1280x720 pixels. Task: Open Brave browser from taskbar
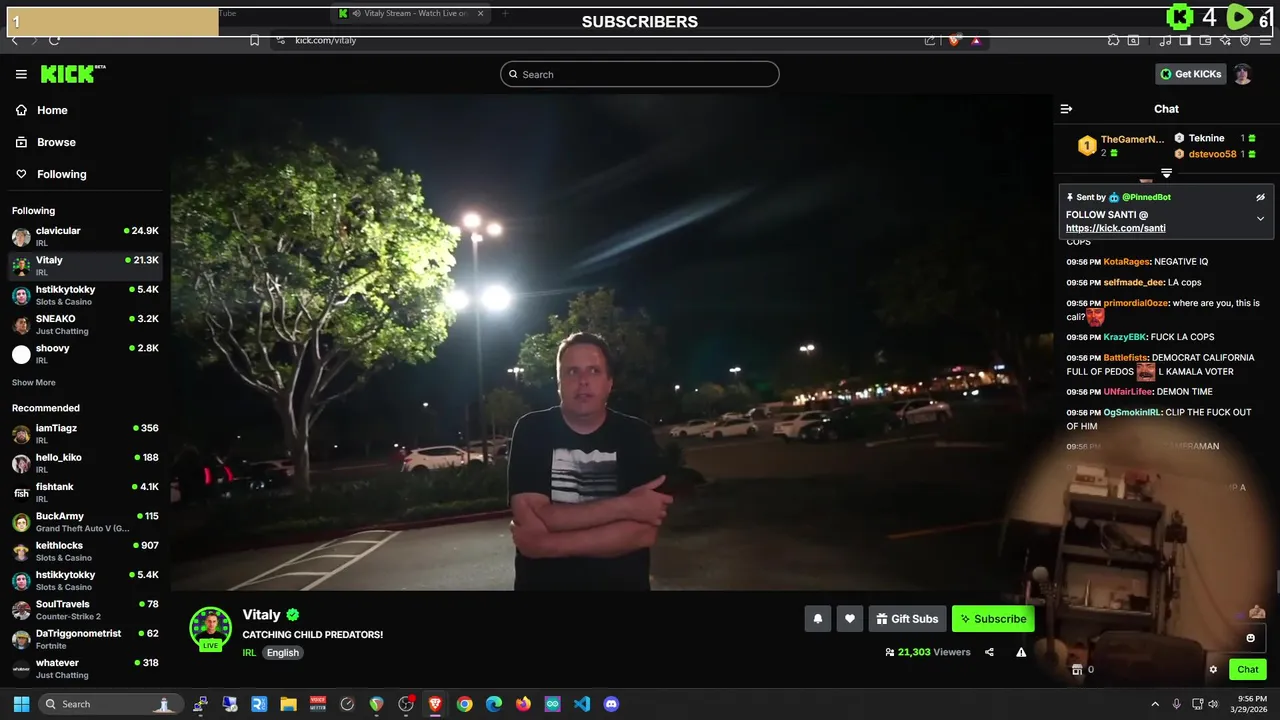[x=435, y=704]
